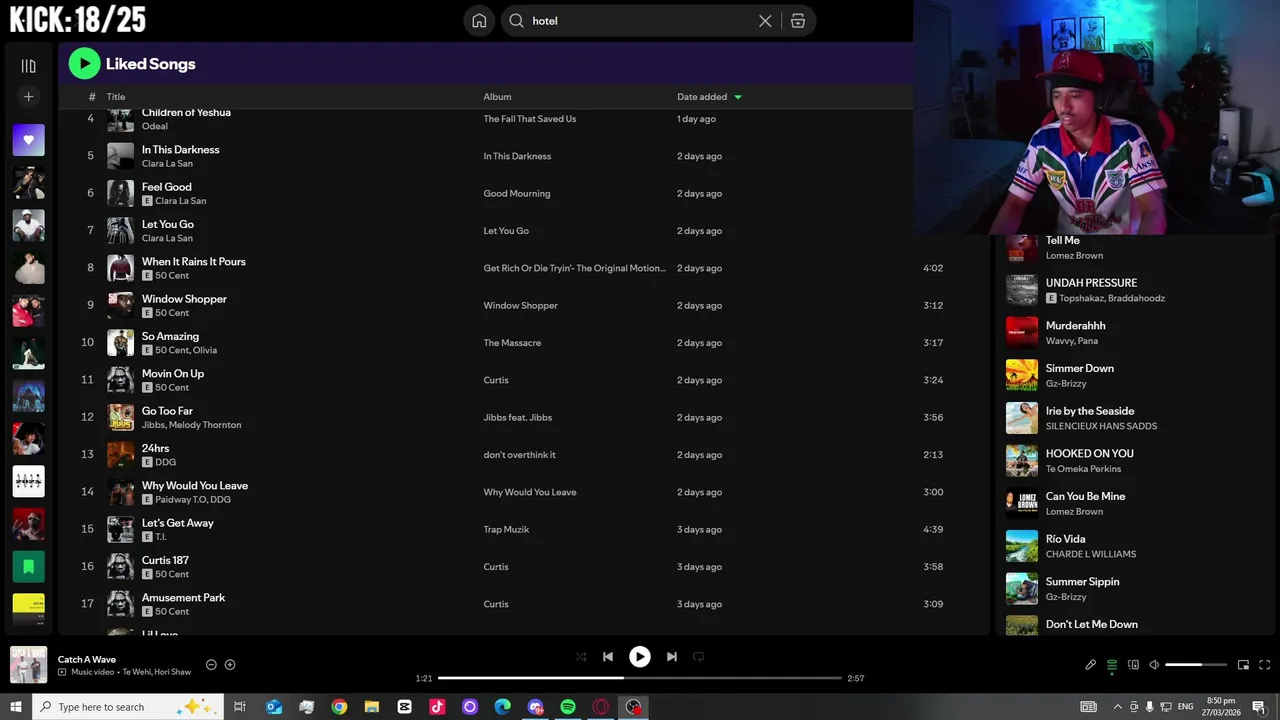Screen dimensions: 1280x720
Task: Click the 'Simmer Down' queue thumbnail
Action: pos(1021,375)
